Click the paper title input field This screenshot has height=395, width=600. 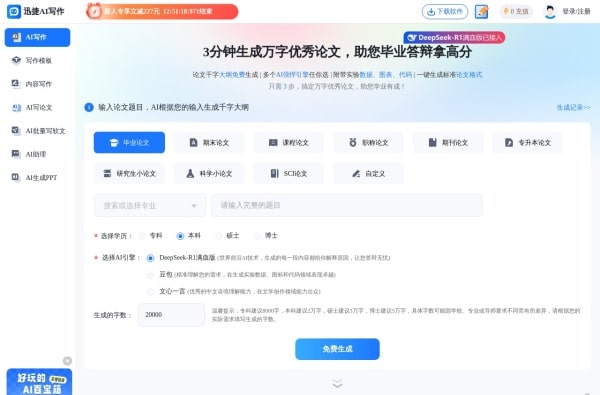[x=347, y=206]
